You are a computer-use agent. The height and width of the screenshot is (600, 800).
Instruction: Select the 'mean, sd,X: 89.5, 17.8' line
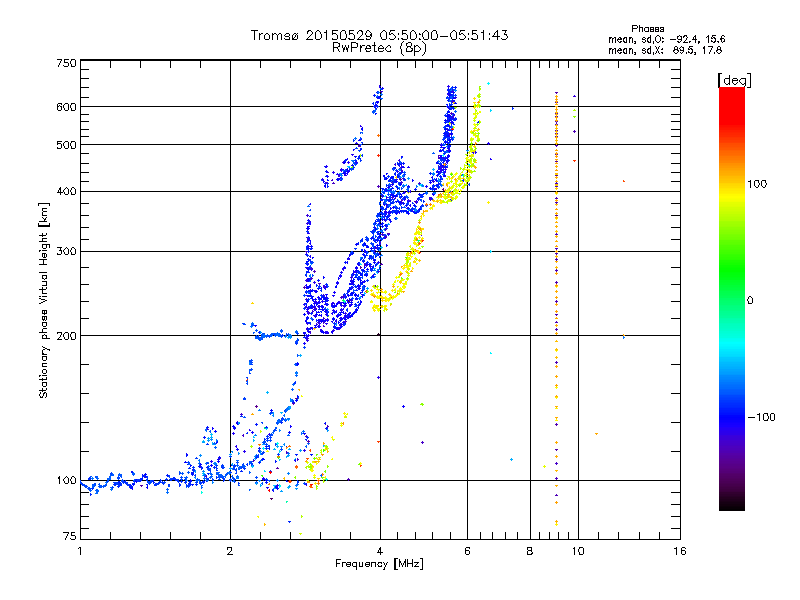click(x=665, y=50)
